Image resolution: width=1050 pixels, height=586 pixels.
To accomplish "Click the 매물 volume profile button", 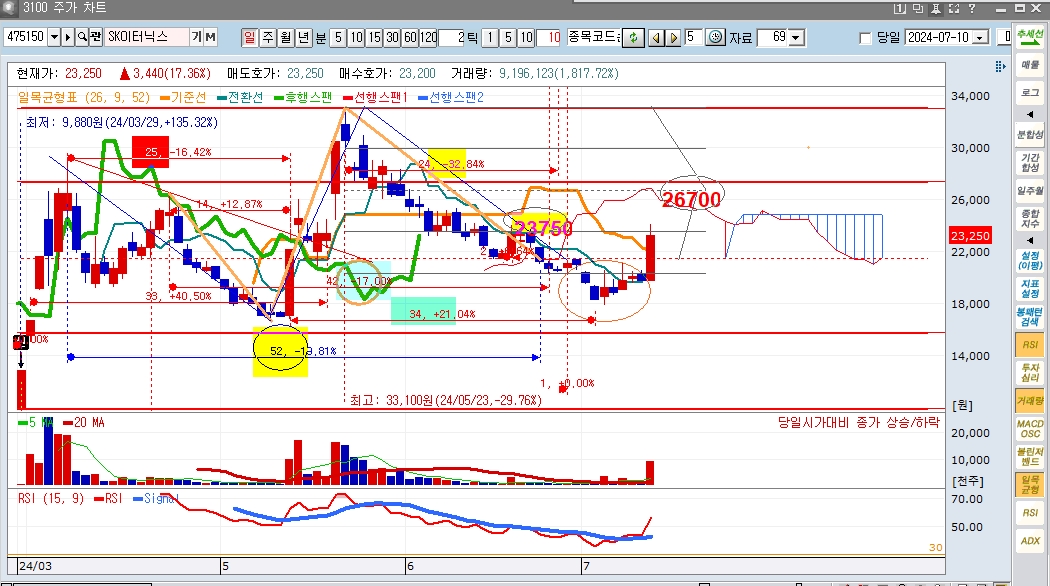I will tap(1030, 65).
